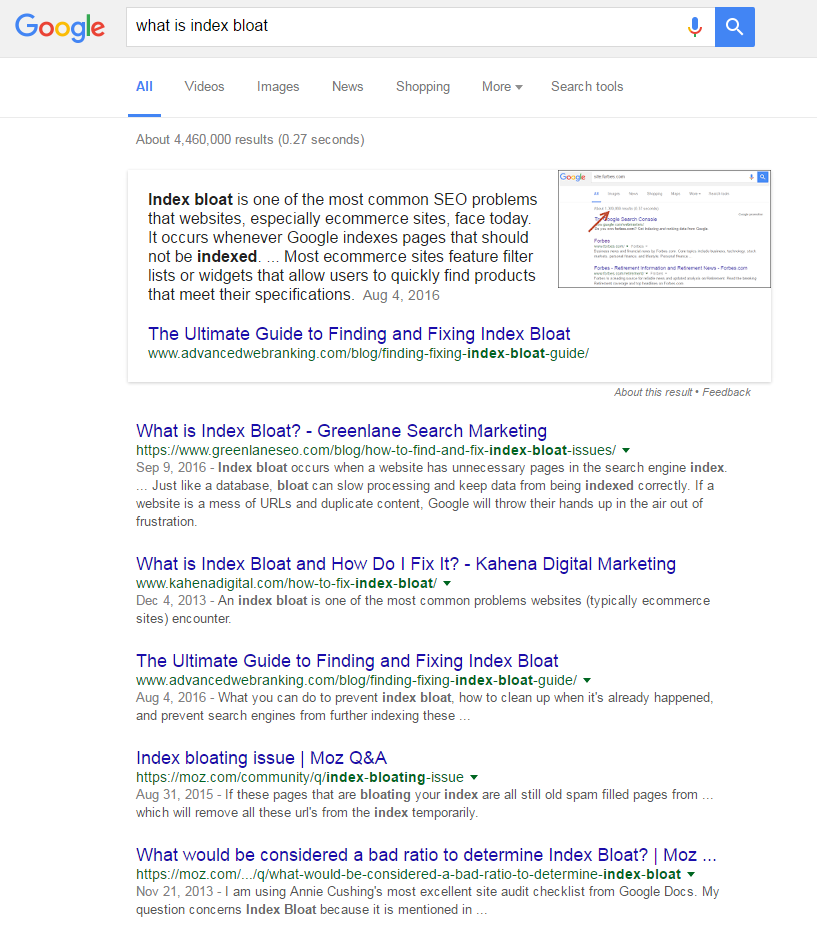Open 'What is Index Bloat? - Greenlane Search Marketing'
817x928 pixels.
pos(342,431)
